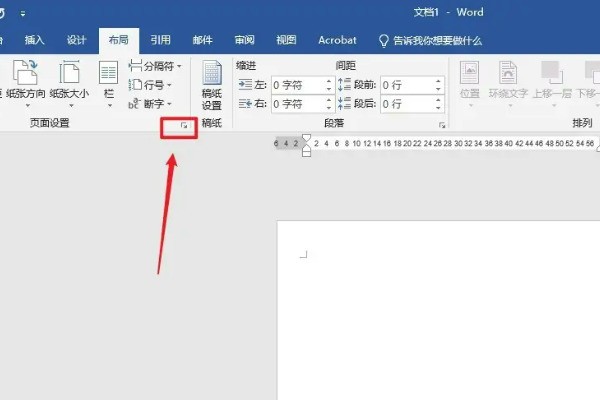Increase left indent with the up stepper
Image resolution: width=600 pixels, height=400 pixels.
(329, 81)
